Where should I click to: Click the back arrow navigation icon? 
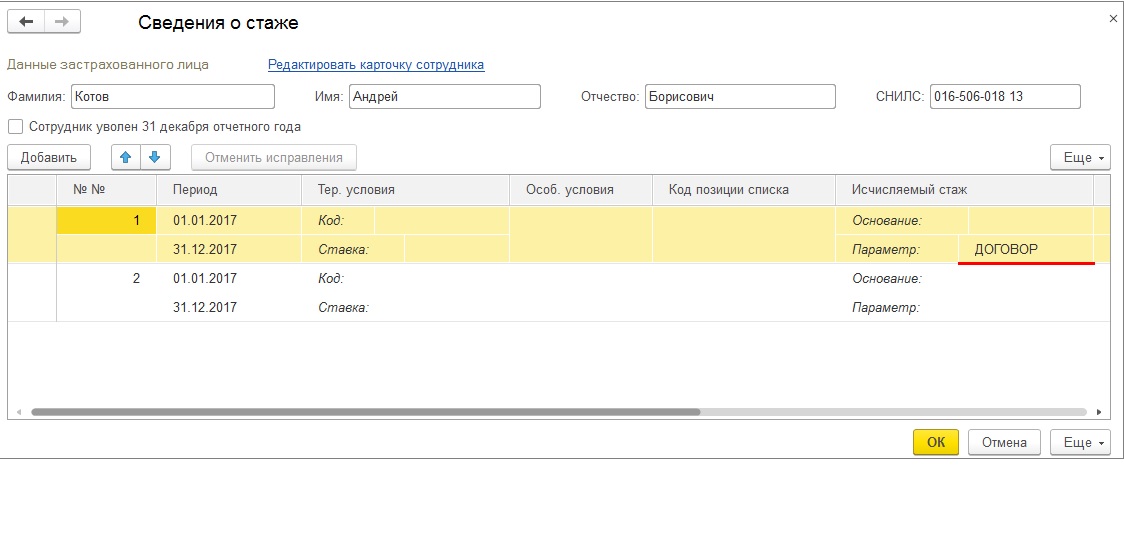[26, 21]
